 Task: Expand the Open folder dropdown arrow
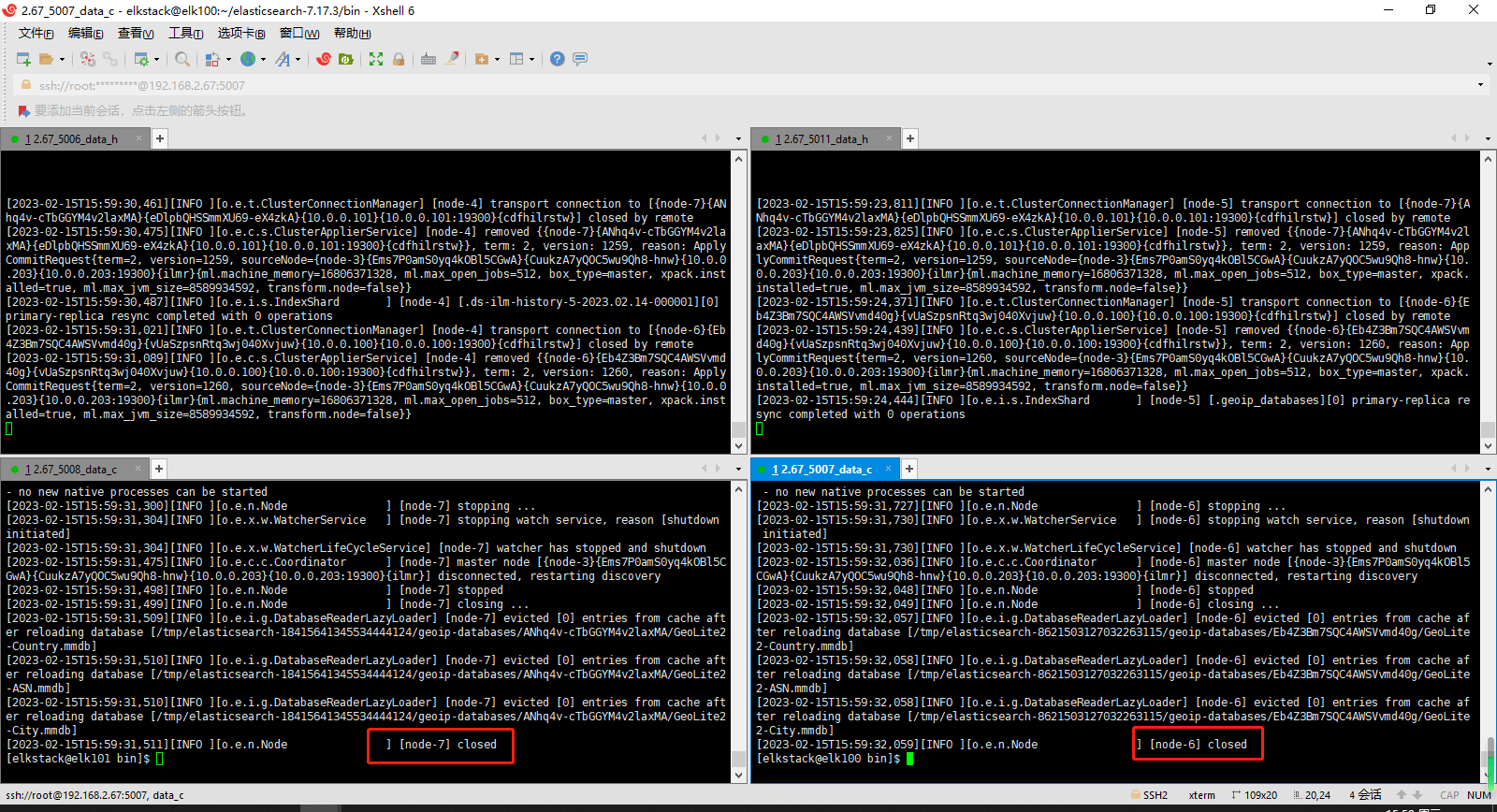pos(63,60)
